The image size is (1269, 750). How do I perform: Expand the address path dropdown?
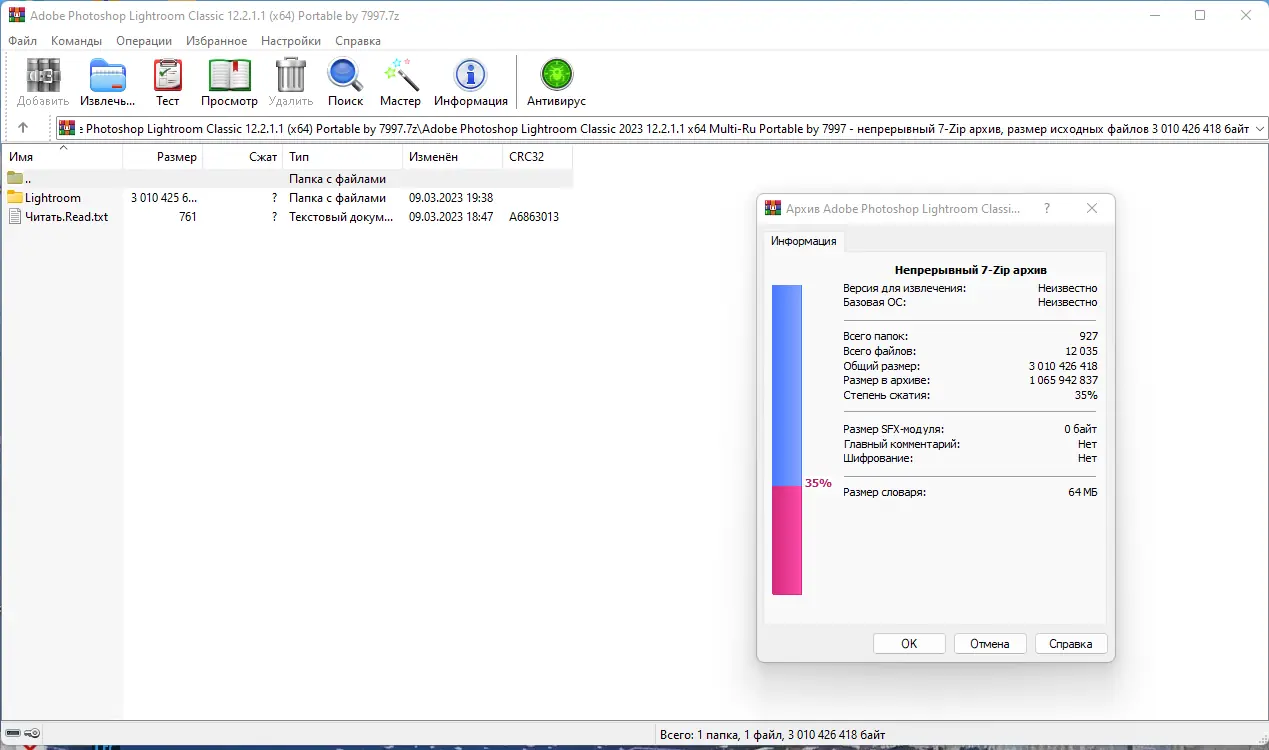pyautogui.click(x=1259, y=128)
